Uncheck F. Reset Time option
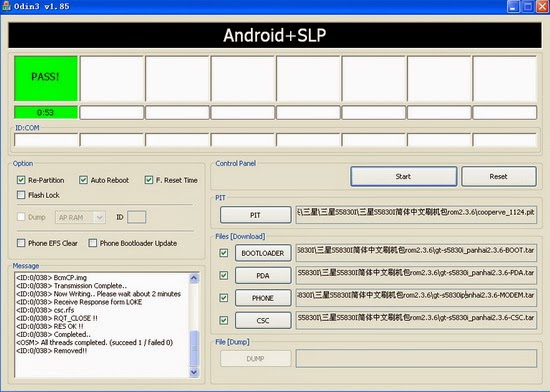550x392 pixels. click(149, 180)
